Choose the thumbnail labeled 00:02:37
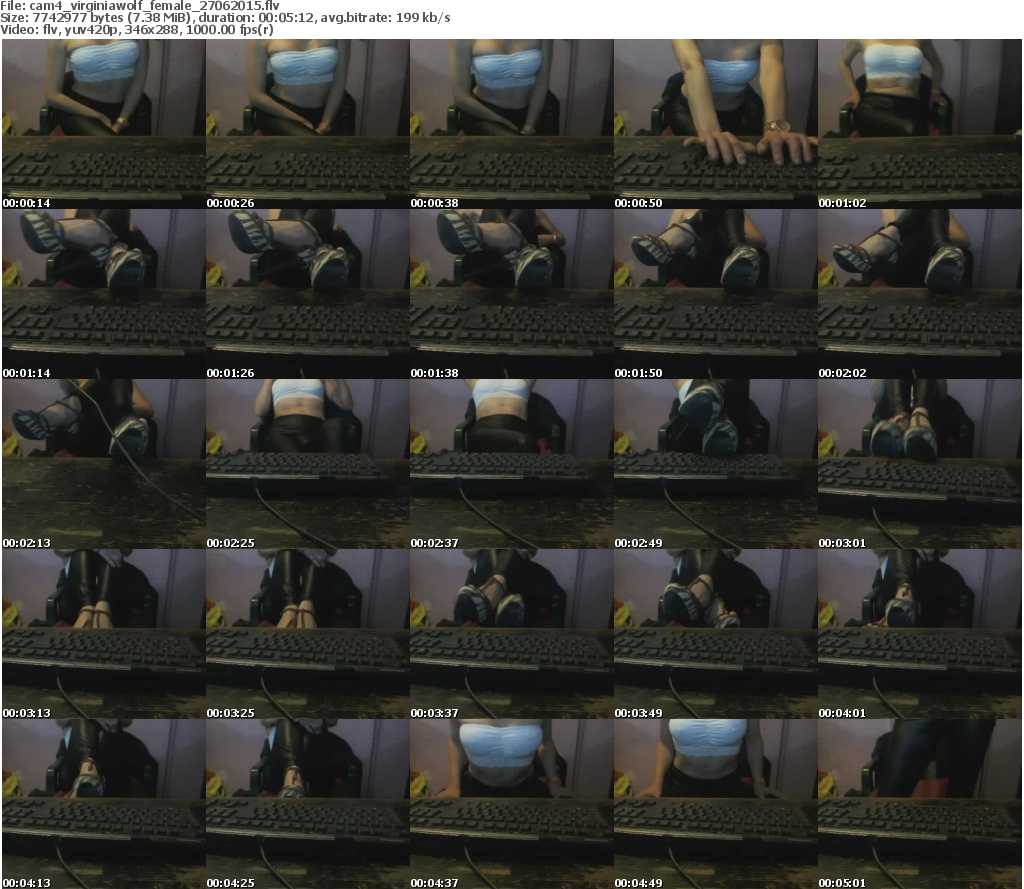The width and height of the screenshot is (1024, 889). tap(511, 464)
